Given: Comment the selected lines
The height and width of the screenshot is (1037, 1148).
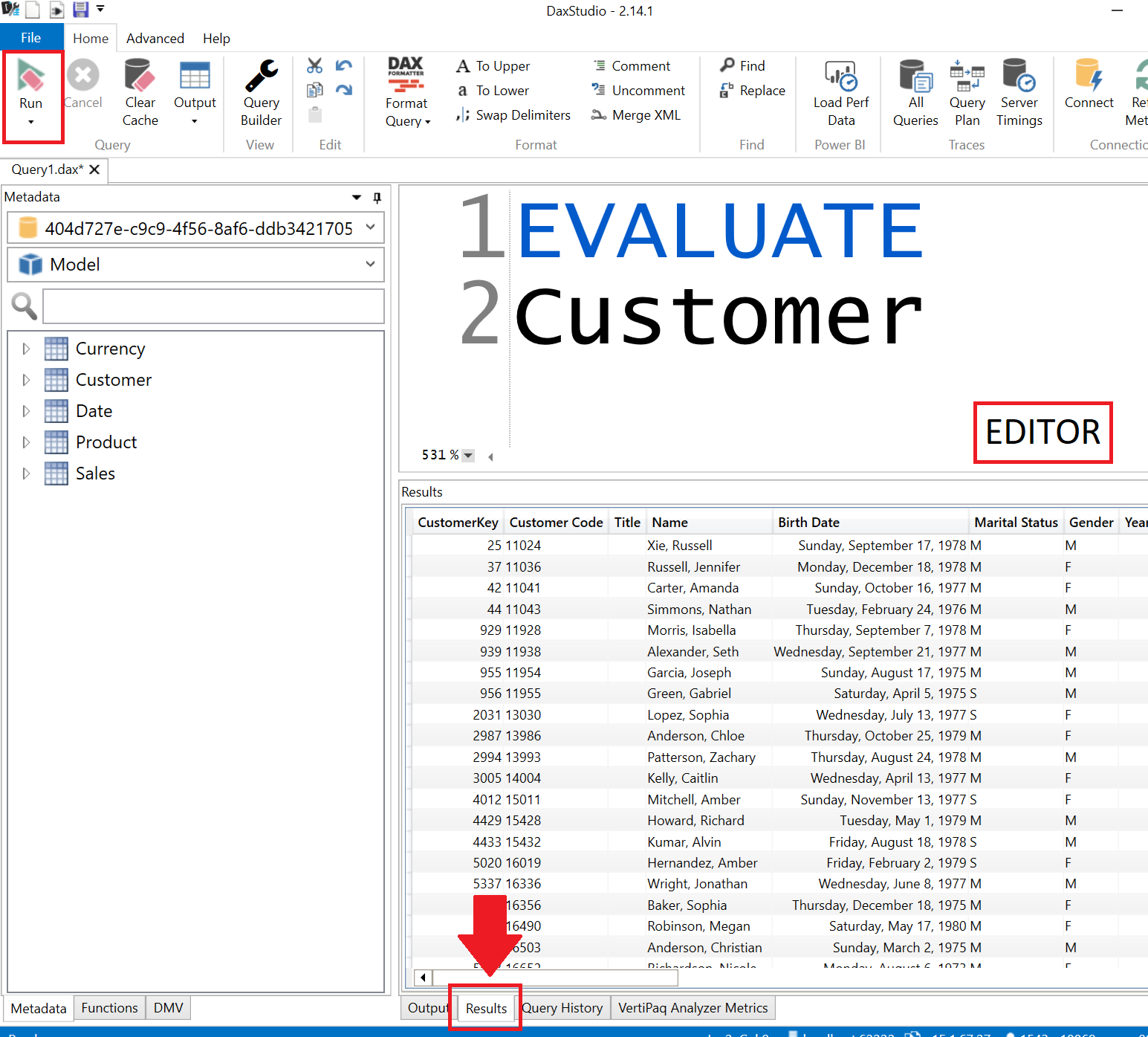Looking at the screenshot, I should 631,66.
